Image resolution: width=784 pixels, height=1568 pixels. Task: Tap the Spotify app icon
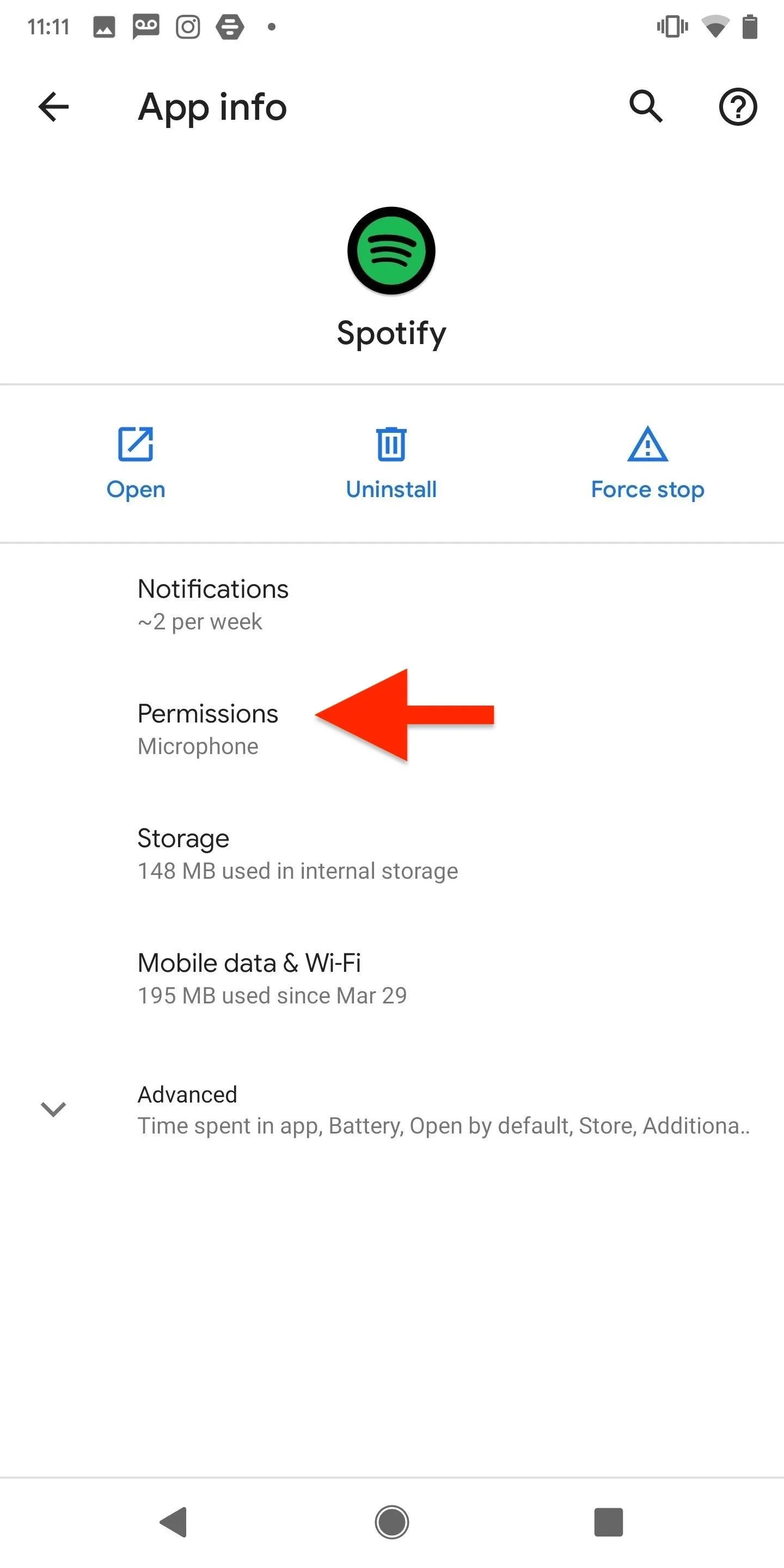click(391, 250)
